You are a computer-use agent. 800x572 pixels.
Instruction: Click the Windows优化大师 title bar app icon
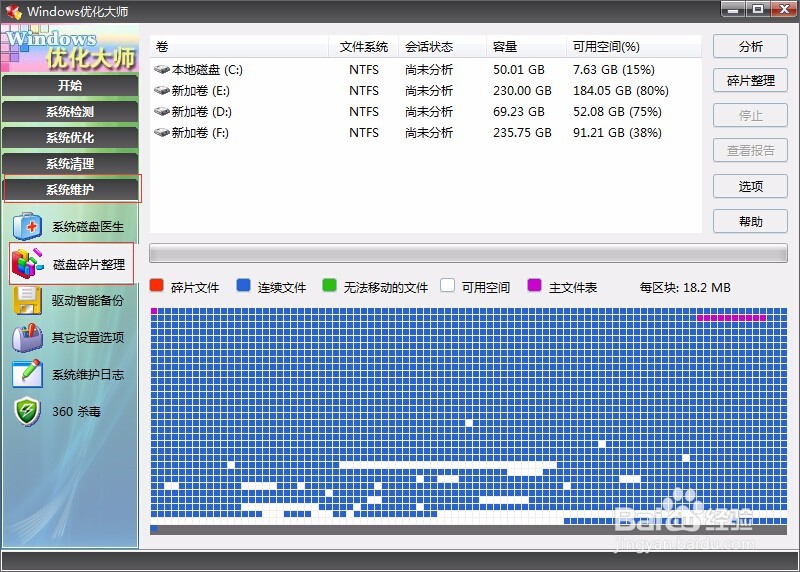[x=14, y=11]
